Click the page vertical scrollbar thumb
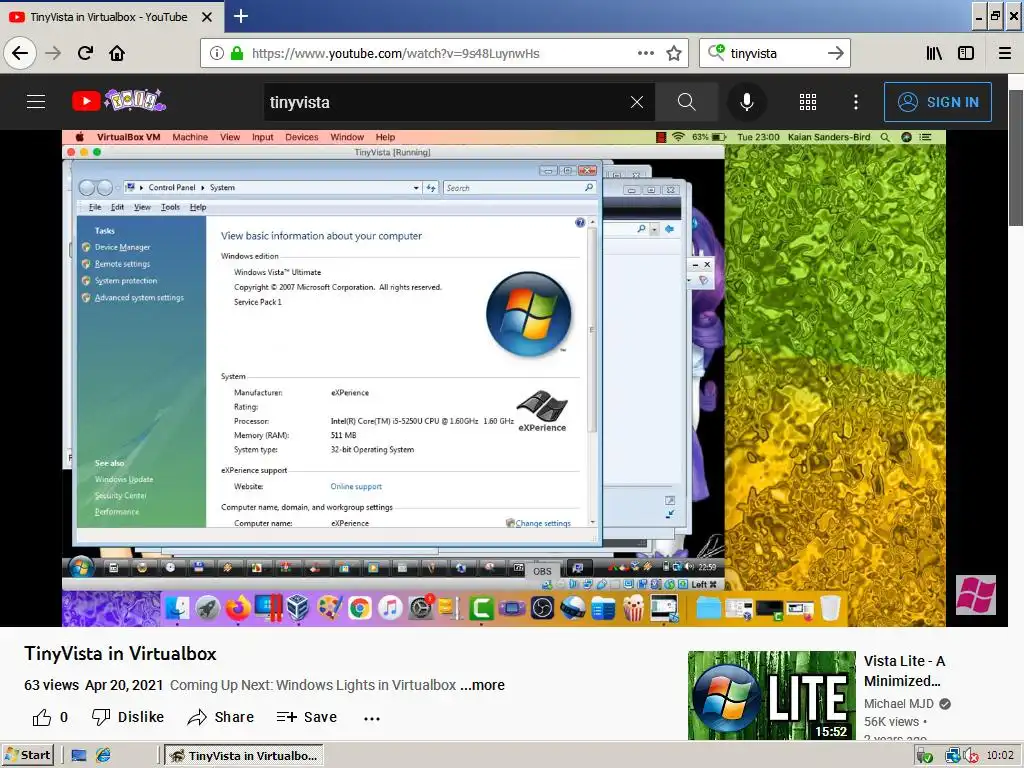 pos(1016,159)
